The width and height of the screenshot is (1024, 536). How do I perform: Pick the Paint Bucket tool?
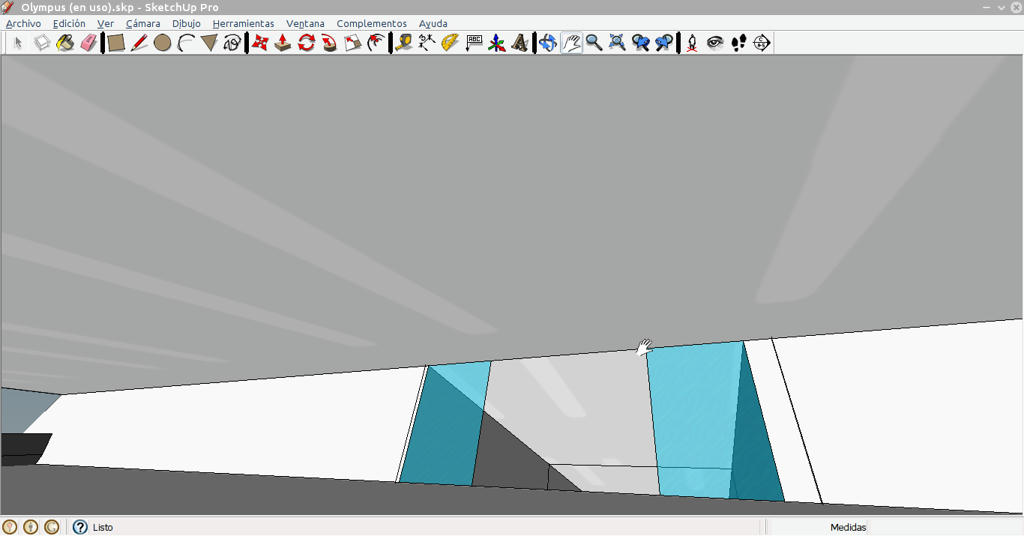coord(65,43)
